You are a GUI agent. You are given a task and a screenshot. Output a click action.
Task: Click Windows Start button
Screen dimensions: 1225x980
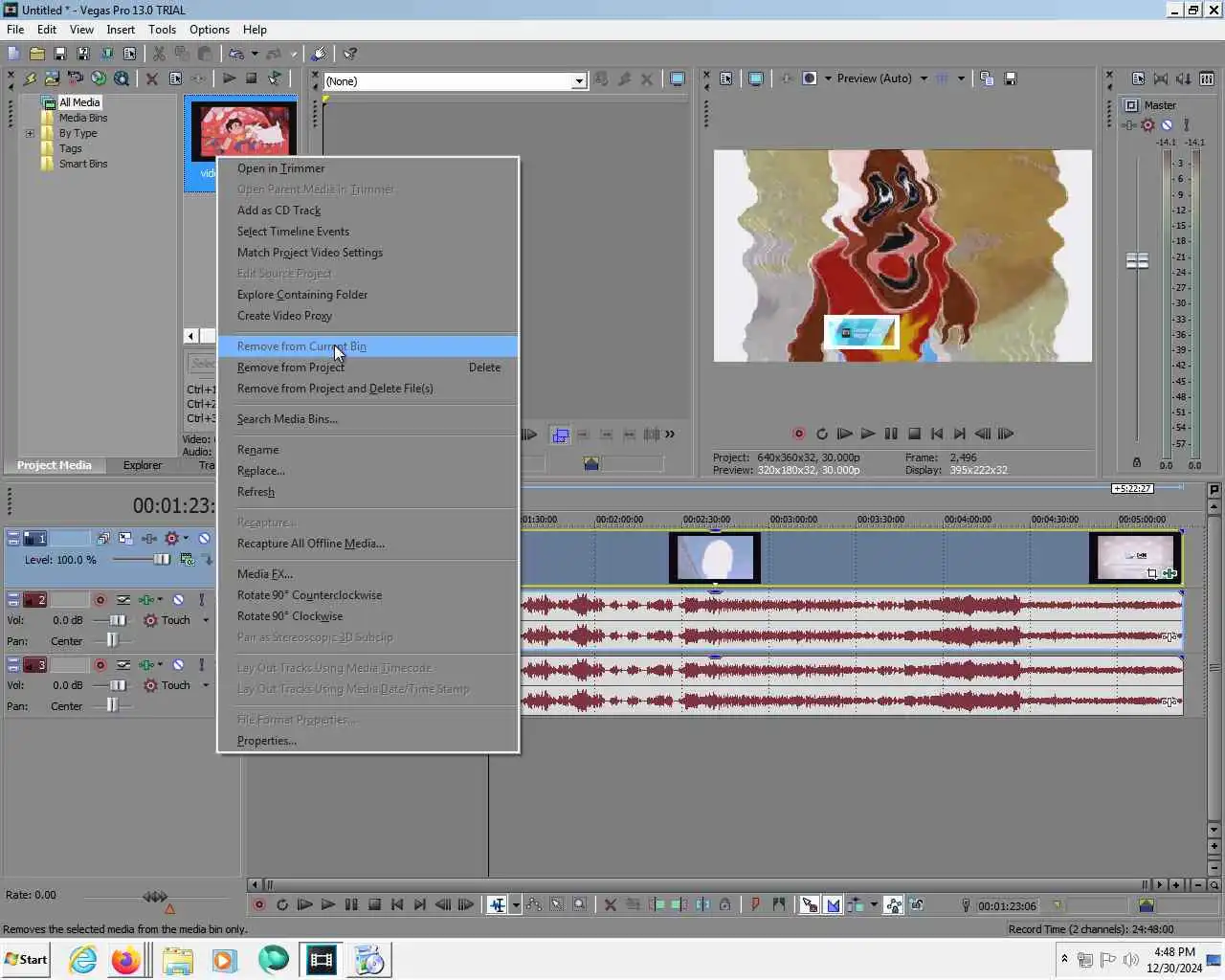(x=26, y=960)
